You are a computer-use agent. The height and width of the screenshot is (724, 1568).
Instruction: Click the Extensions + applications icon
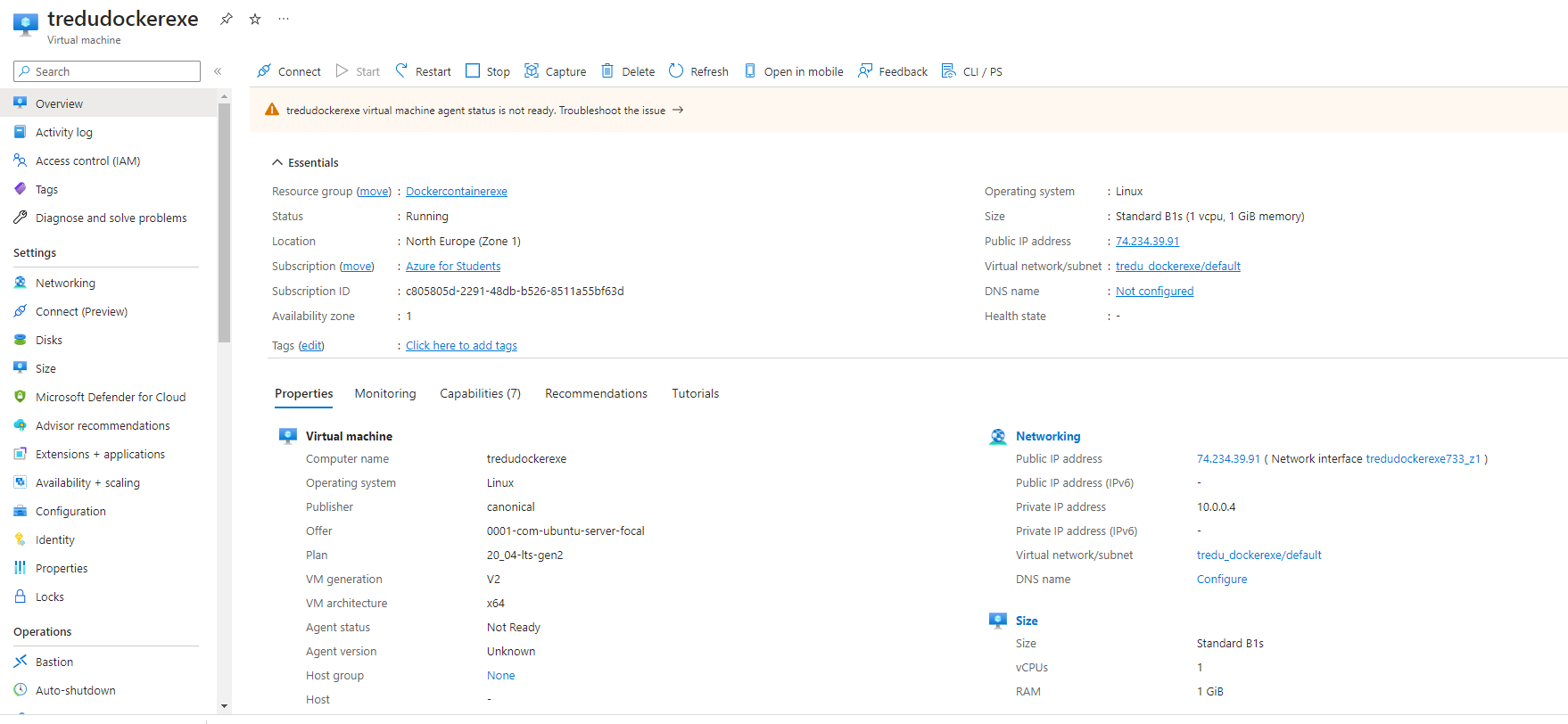21,454
